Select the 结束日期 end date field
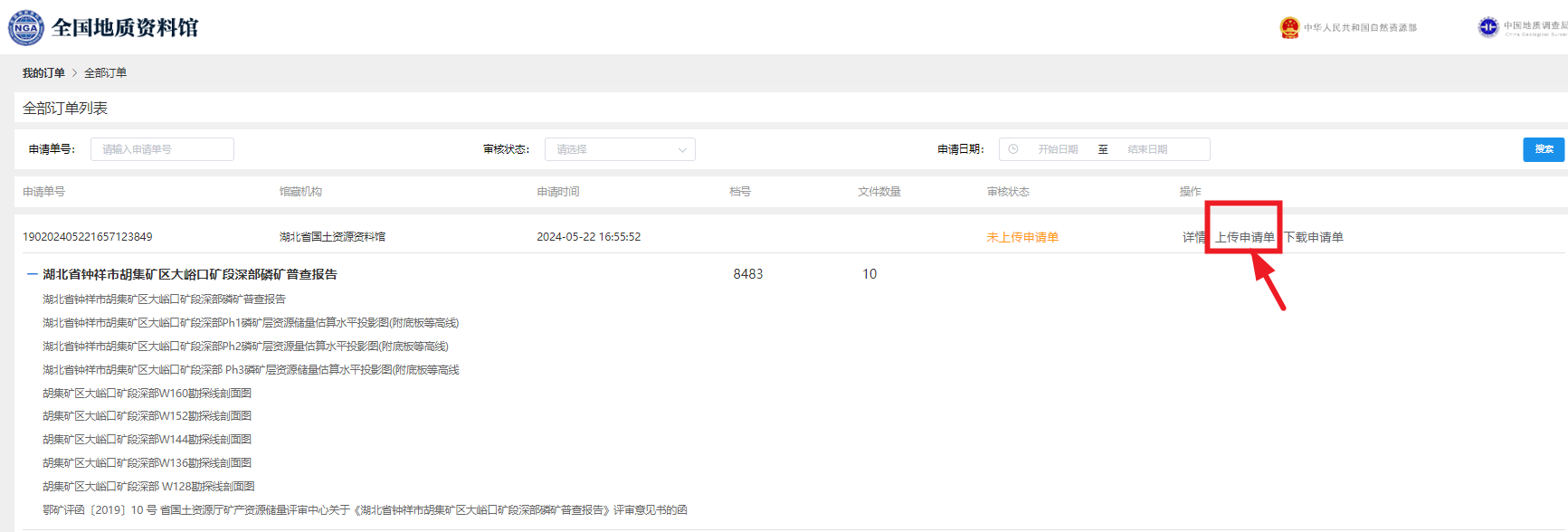Screen dimensions: 1568x532 (1147, 149)
